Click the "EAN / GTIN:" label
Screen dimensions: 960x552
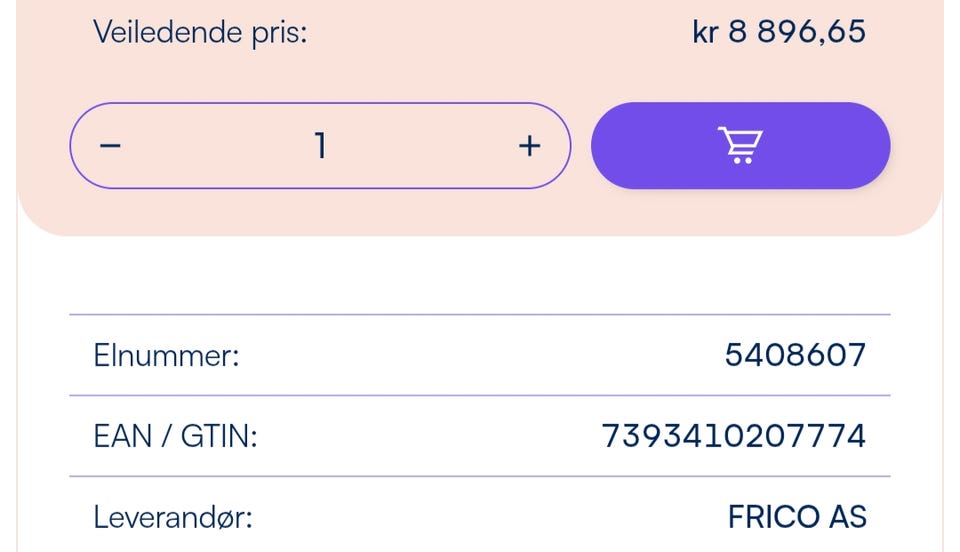point(175,436)
